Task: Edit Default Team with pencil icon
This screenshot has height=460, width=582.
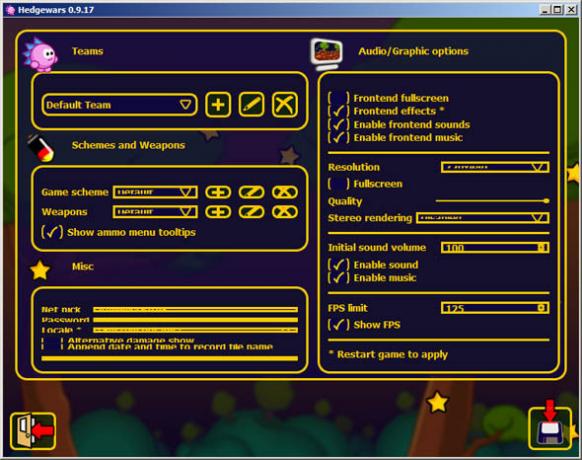Action: click(252, 105)
